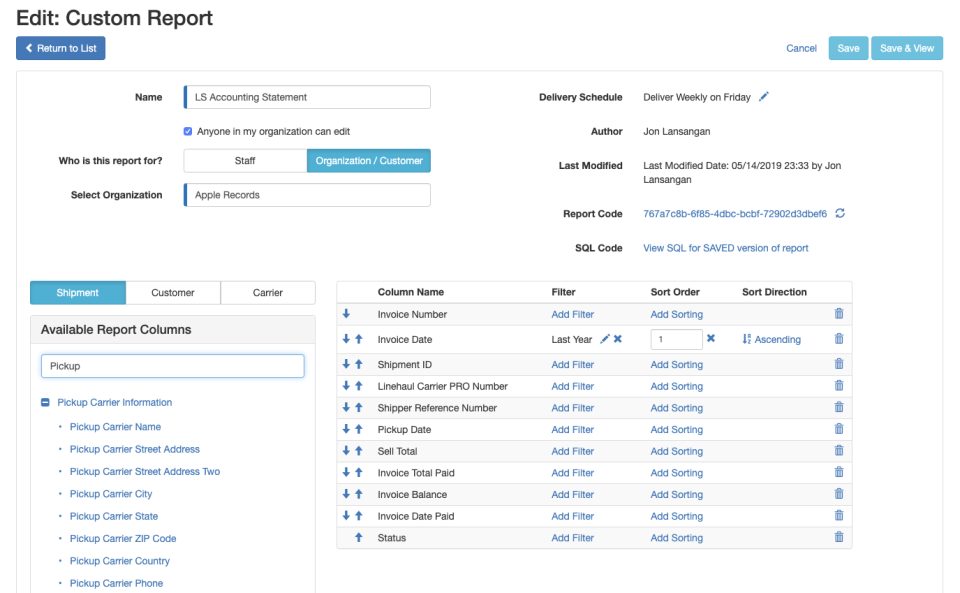Move Shipment ID row down
This screenshot has height=593, width=960.
346,364
